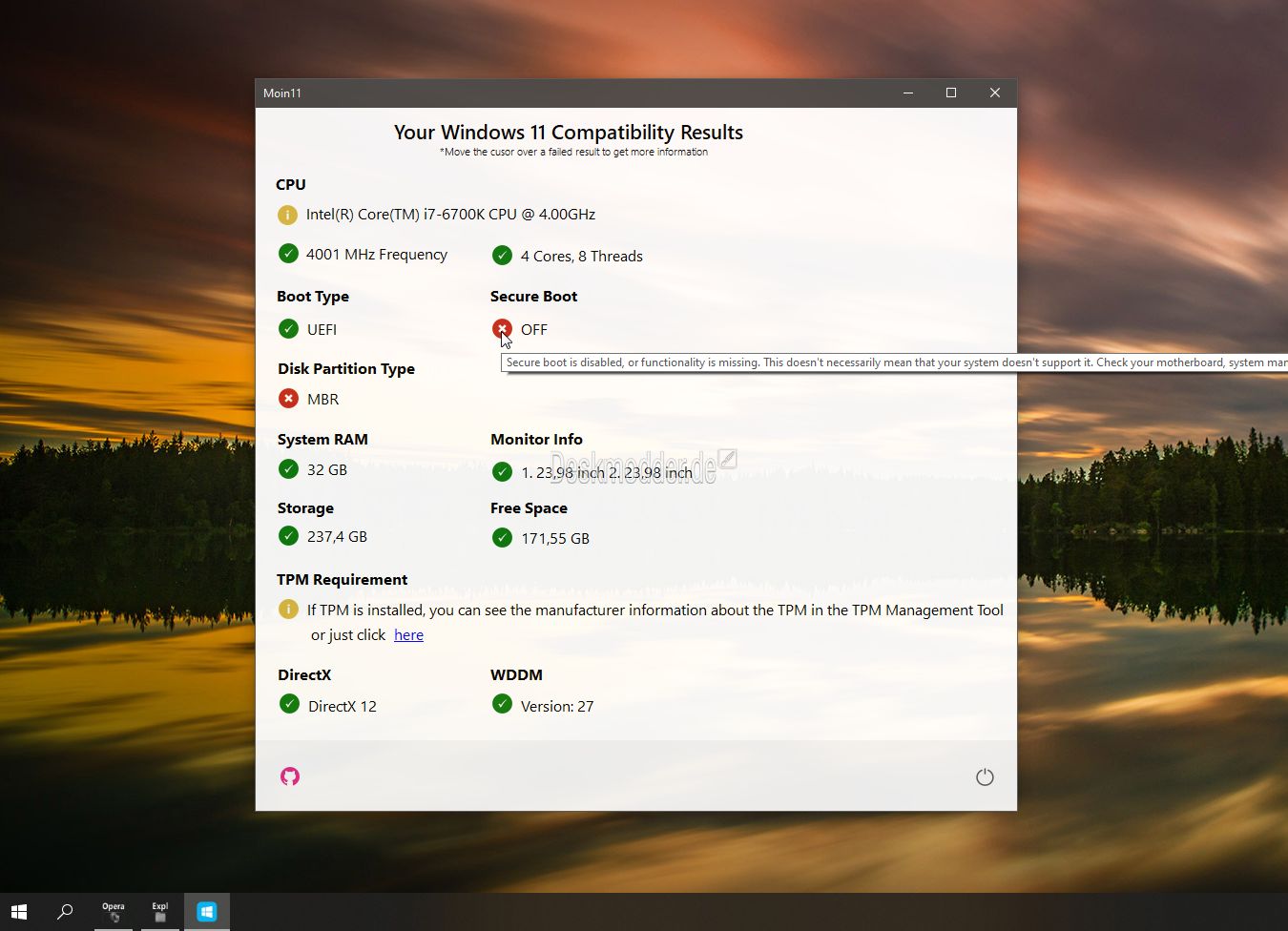Click the CPU info warning icon

coord(287,215)
